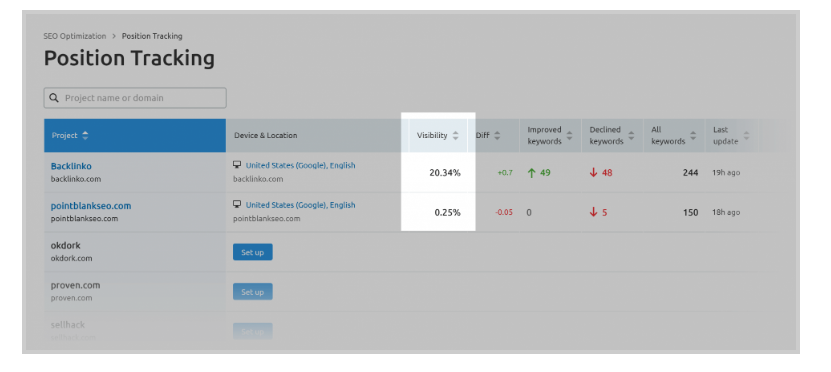Screen dimensions: 831x372
Task: Sort by Last update column arrows
Action: [746, 136]
